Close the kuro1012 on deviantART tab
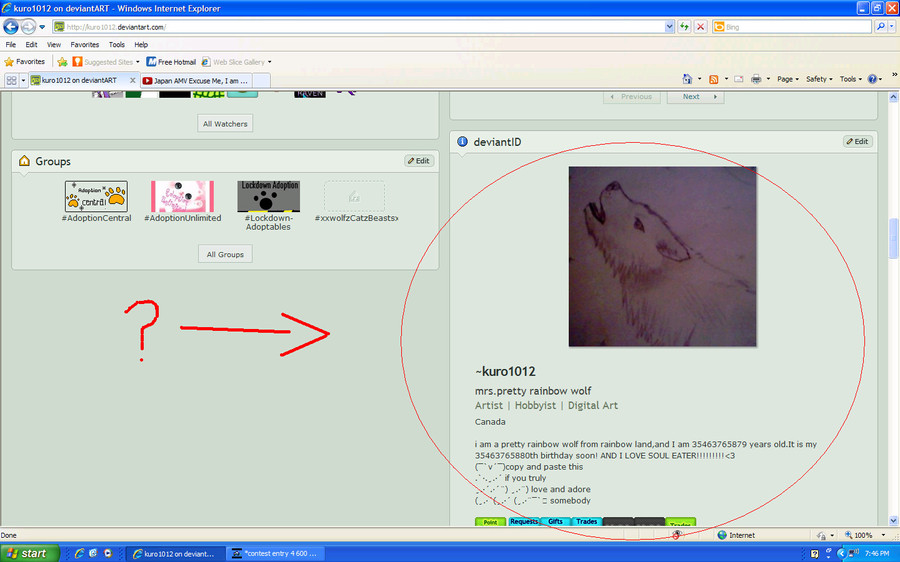Image resolution: width=900 pixels, height=562 pixels. (x=133, y=80)
